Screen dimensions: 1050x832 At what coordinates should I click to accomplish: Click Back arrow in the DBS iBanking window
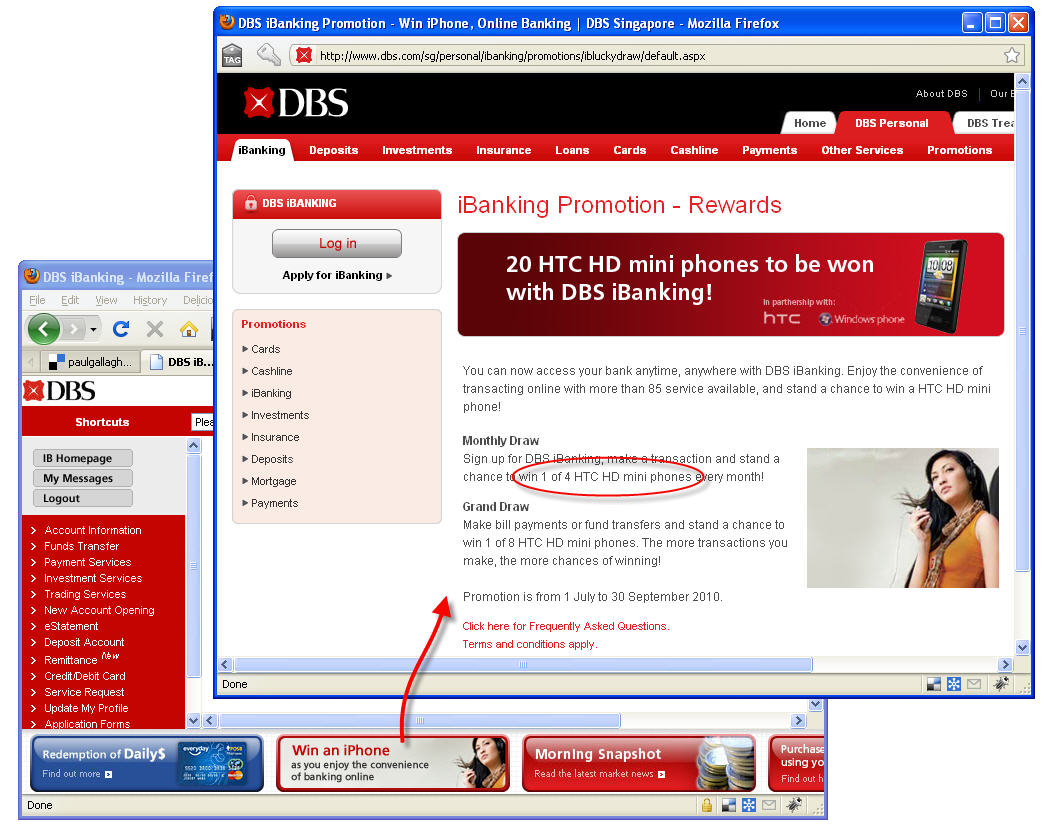pyautogui.click(x=44, y=329)
